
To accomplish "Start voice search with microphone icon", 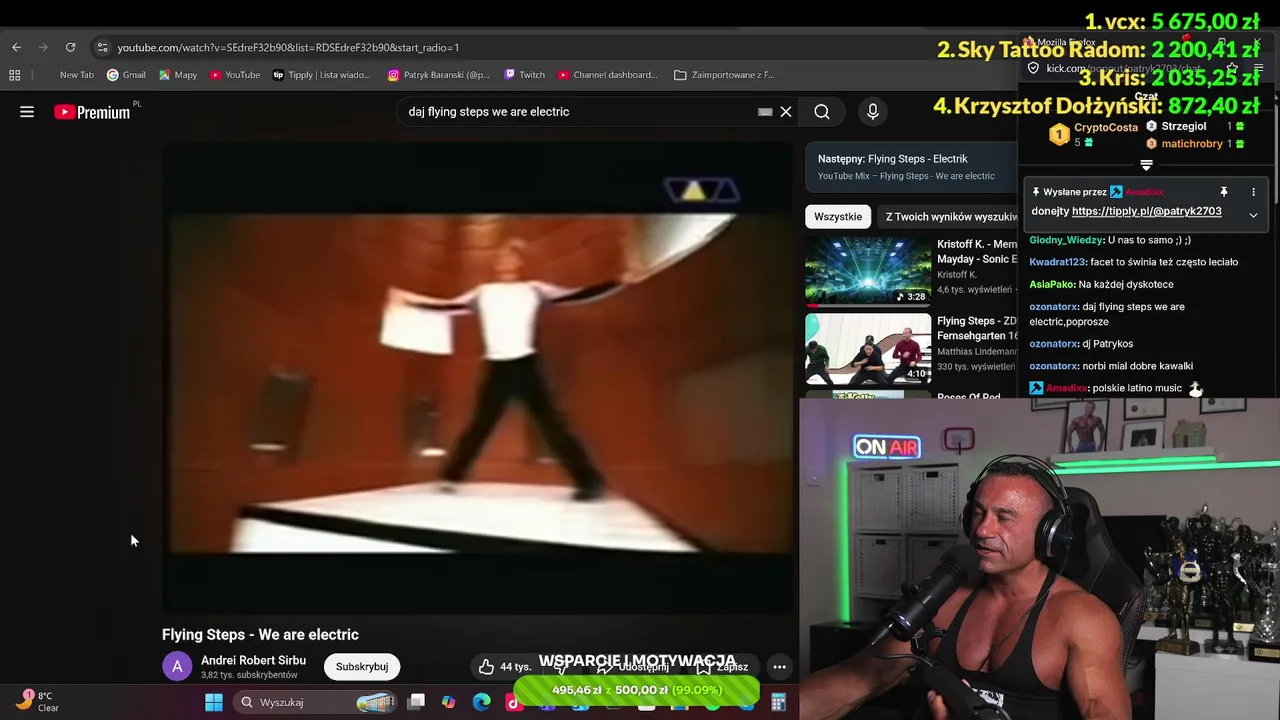I will [873, 112].
